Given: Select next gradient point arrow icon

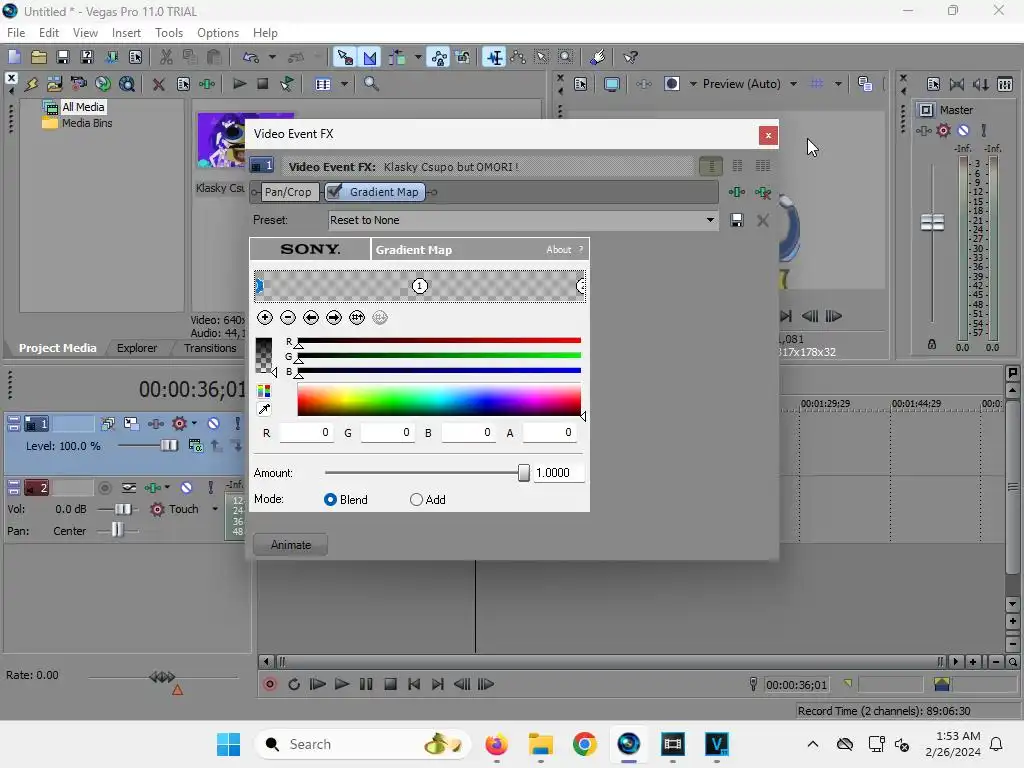Looking at the screenshot, I should click(334, 317).
